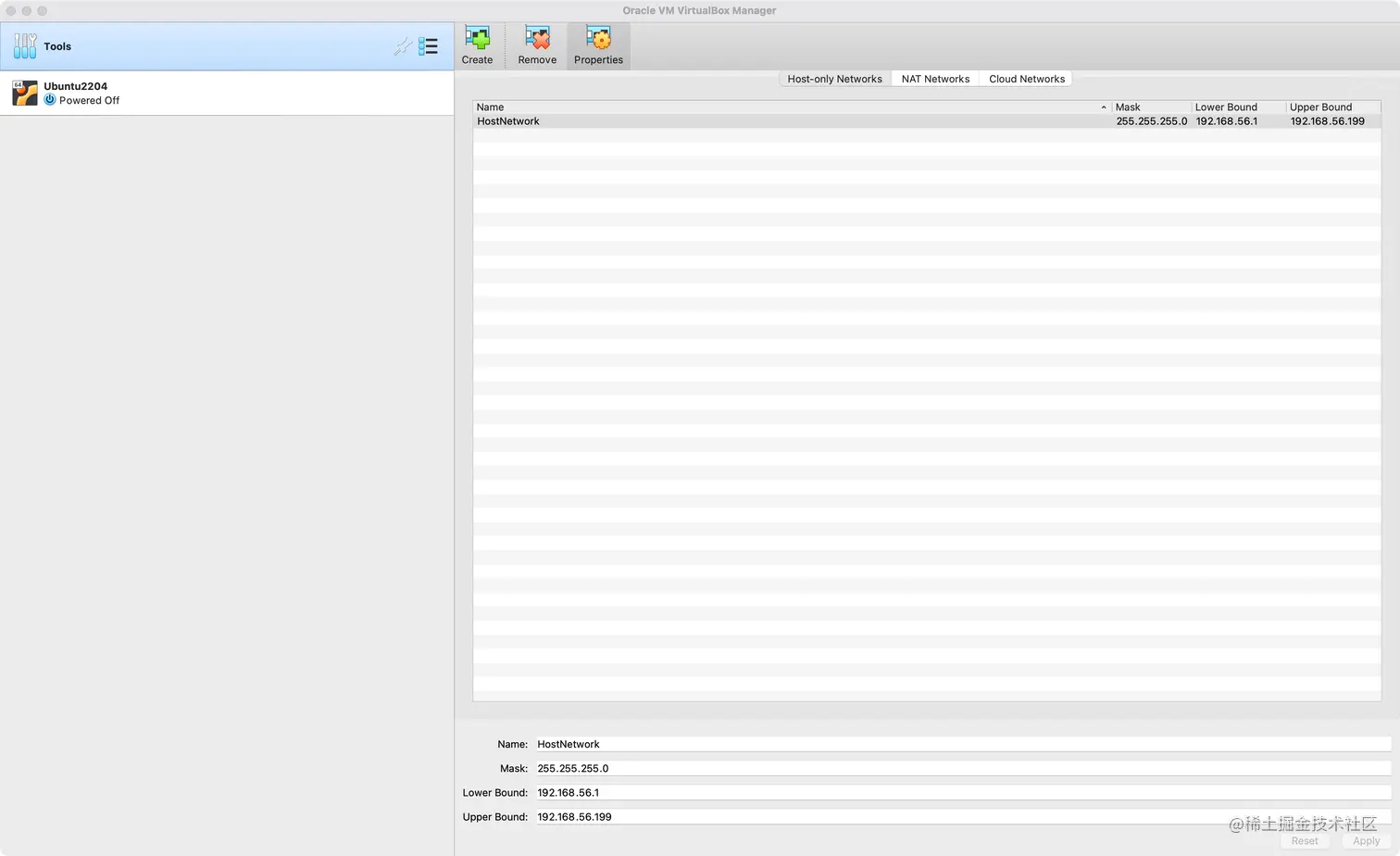
Task: Click the Create network toolbar icon
Action: (x=478, y=39)
